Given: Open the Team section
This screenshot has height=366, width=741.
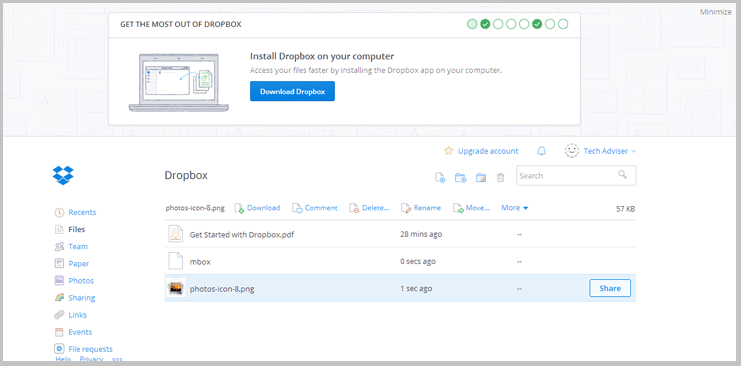Looking at the screenshot, I should click(78, 246).
